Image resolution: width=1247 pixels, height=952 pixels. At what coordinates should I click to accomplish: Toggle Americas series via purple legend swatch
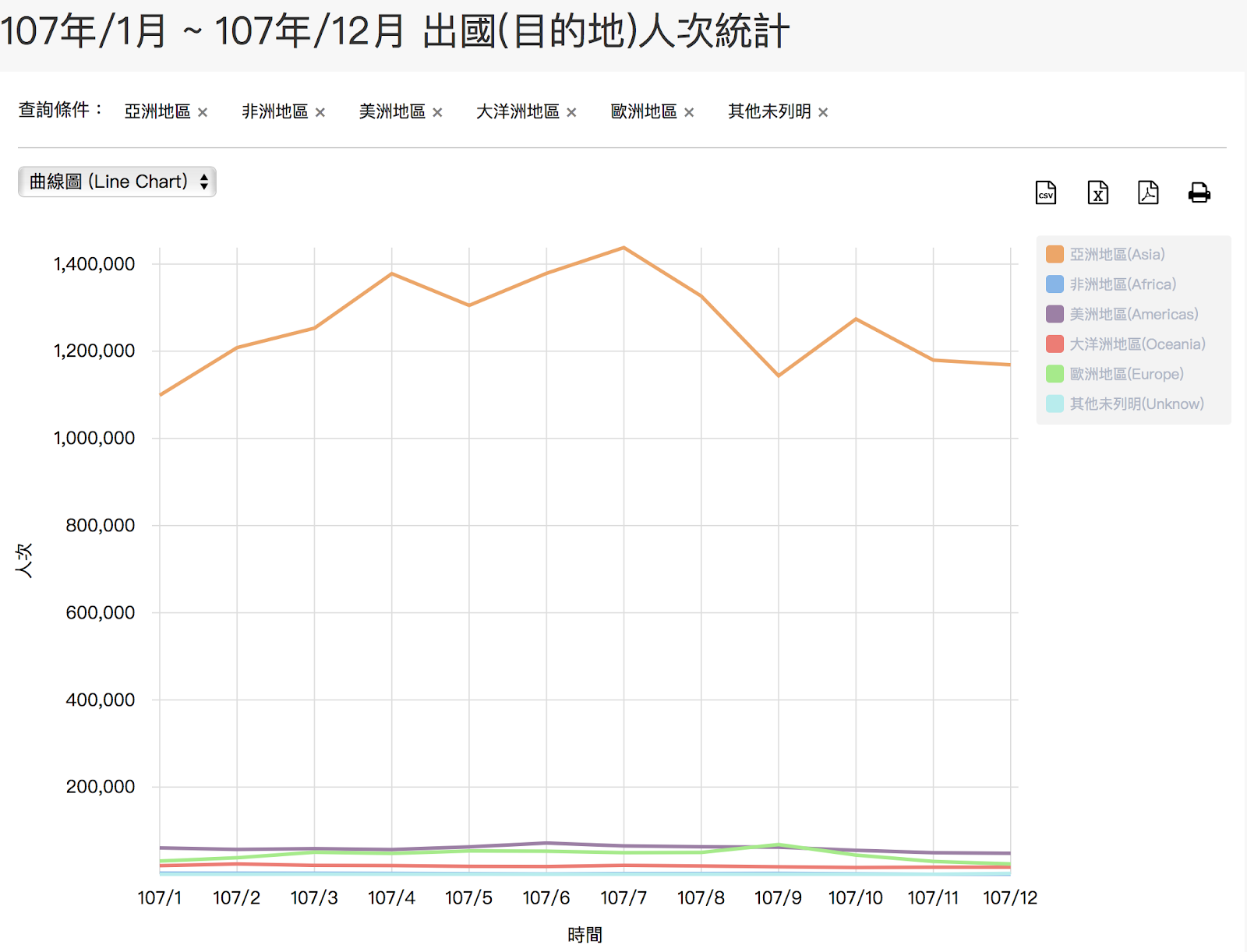[x=1054, y=314]
